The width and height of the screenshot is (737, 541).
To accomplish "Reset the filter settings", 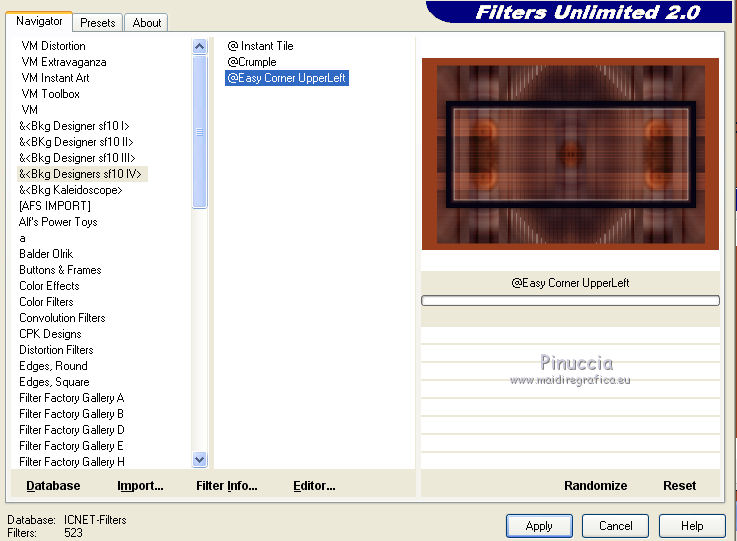I will [x=679, y=486].
